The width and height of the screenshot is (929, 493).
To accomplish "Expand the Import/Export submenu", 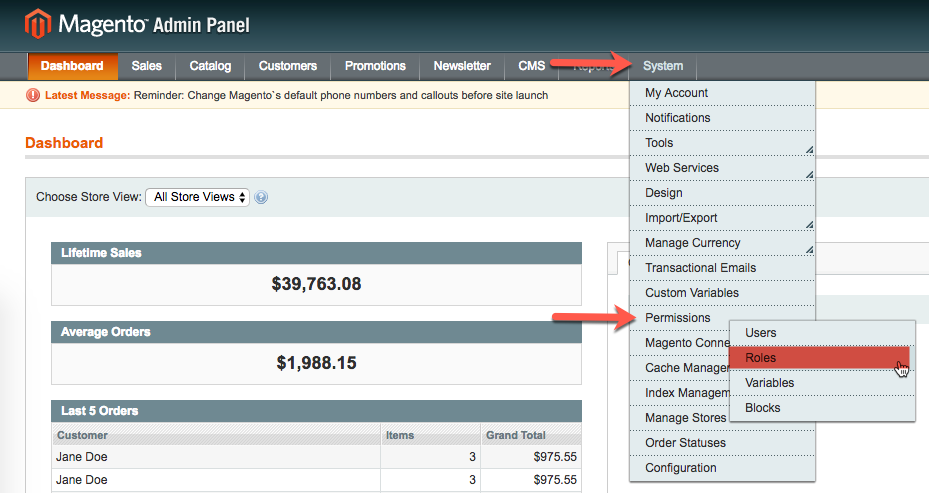I will coord(722,218).
